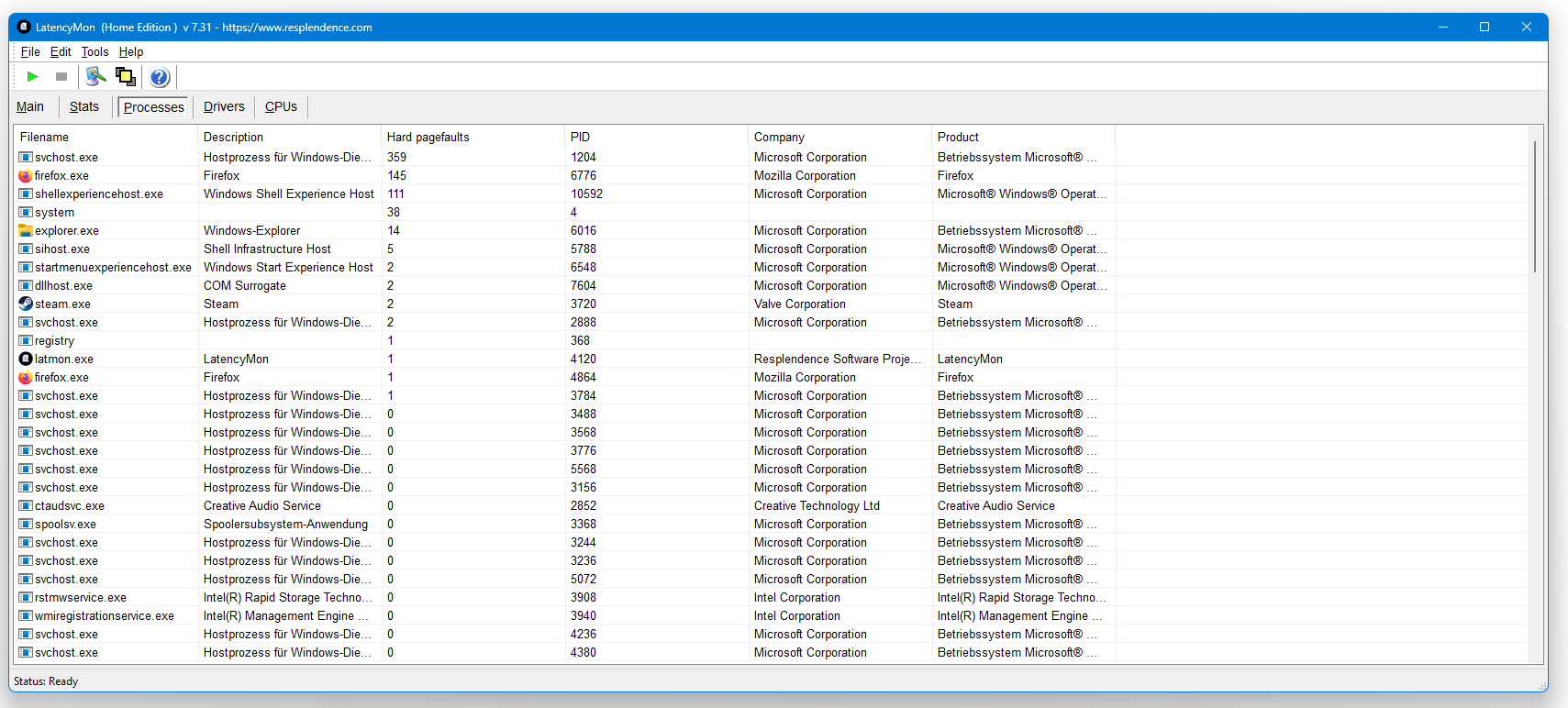Sort by Hard pagefaults column header

click(473, 138)
